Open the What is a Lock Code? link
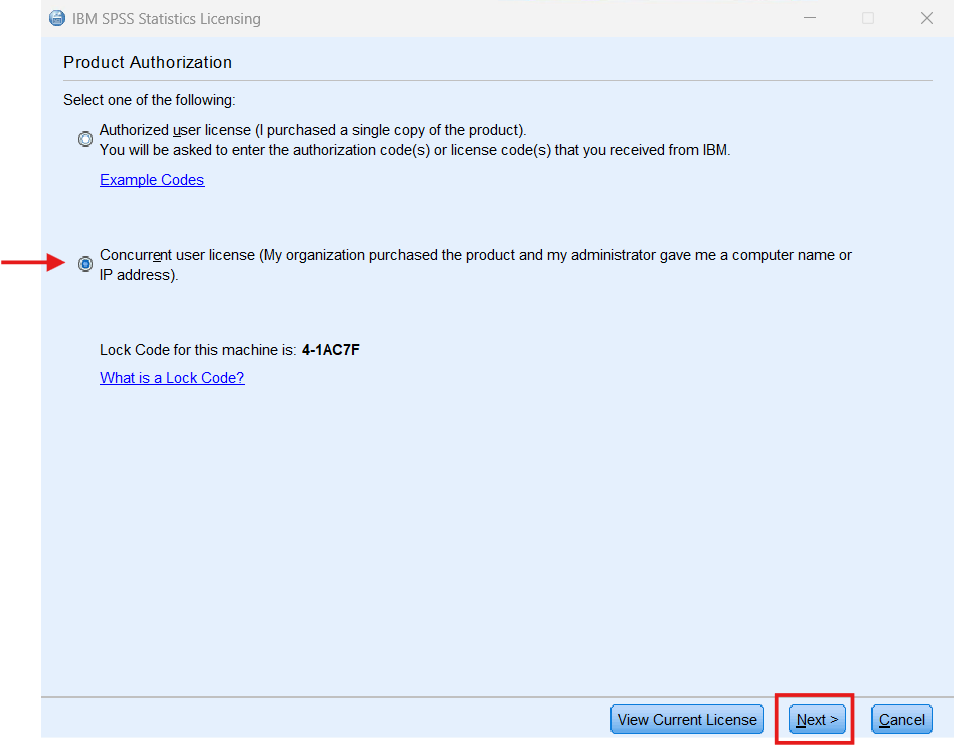Image resolution: width=954 pixels, height=745 pixels. tap(172, 378)
